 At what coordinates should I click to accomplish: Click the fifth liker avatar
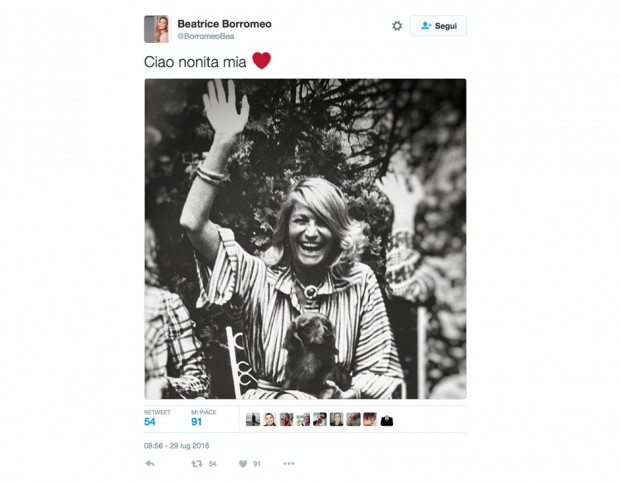pyautogui.click(x=320, y=419)
